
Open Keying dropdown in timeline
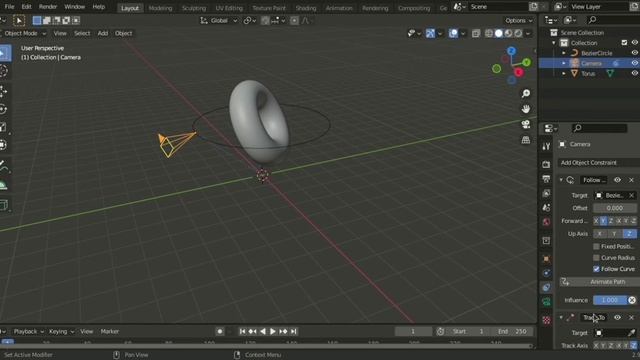click(61, 331)
